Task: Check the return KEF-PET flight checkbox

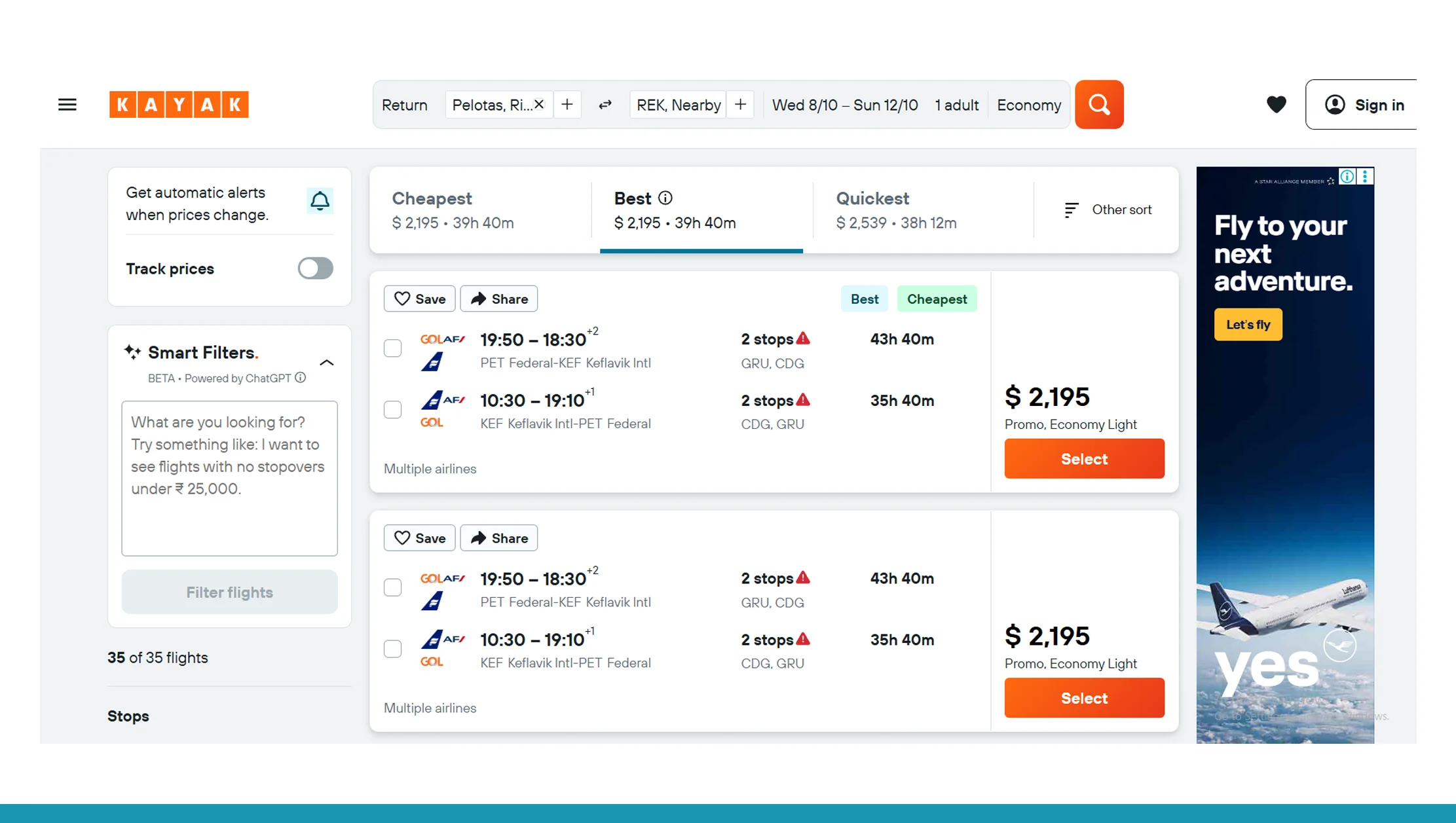Action: (x=392, y=409)
